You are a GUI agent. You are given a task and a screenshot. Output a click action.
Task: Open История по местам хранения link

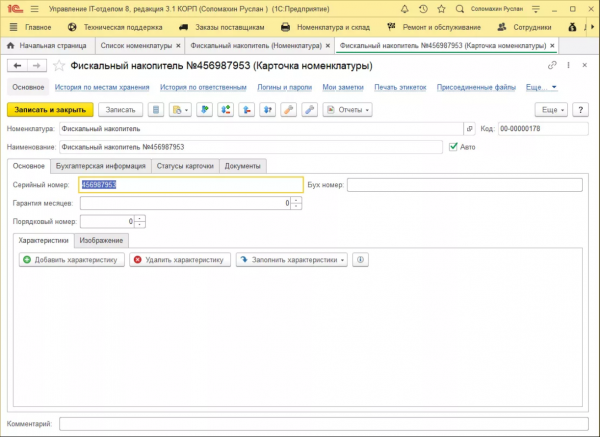click(102, 87)
